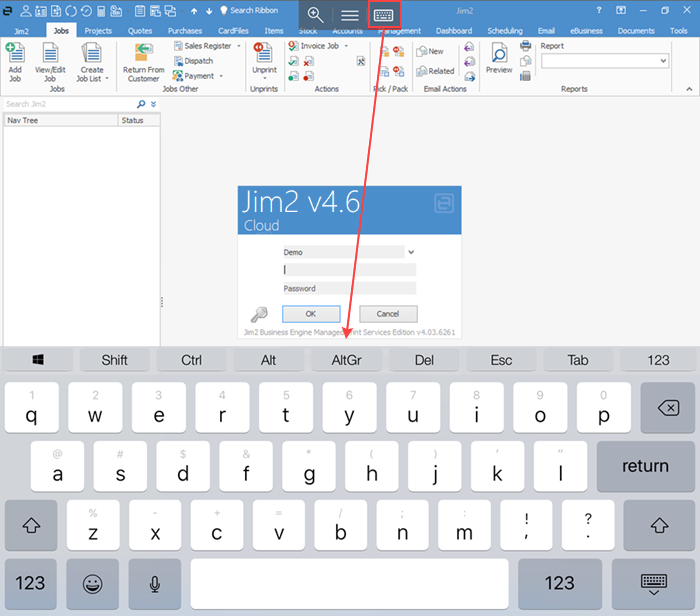Toggle the right shift arrow key
Image resolution: width=700 pixels, height=616 pixels.
(659, 525)
